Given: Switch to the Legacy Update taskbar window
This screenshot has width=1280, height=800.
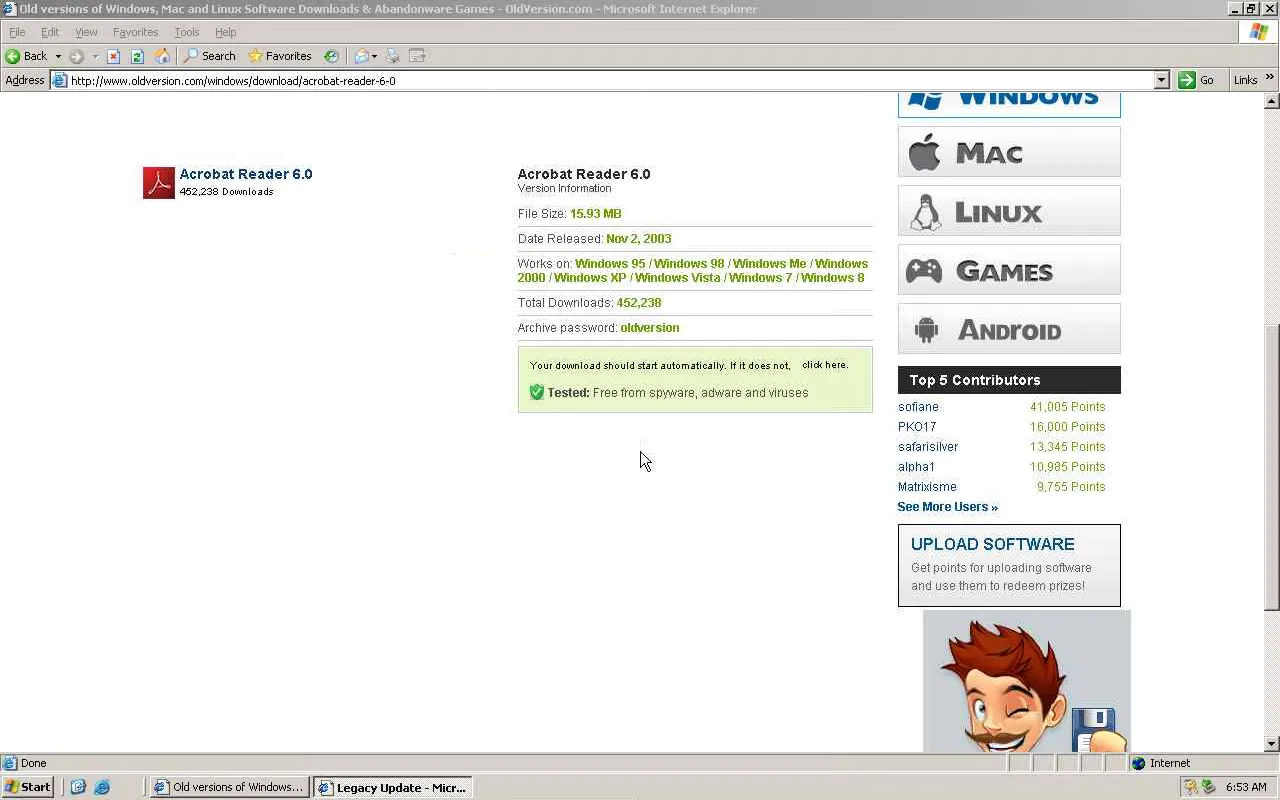Looking at the screenshot, I should click(x=392, y=787).
